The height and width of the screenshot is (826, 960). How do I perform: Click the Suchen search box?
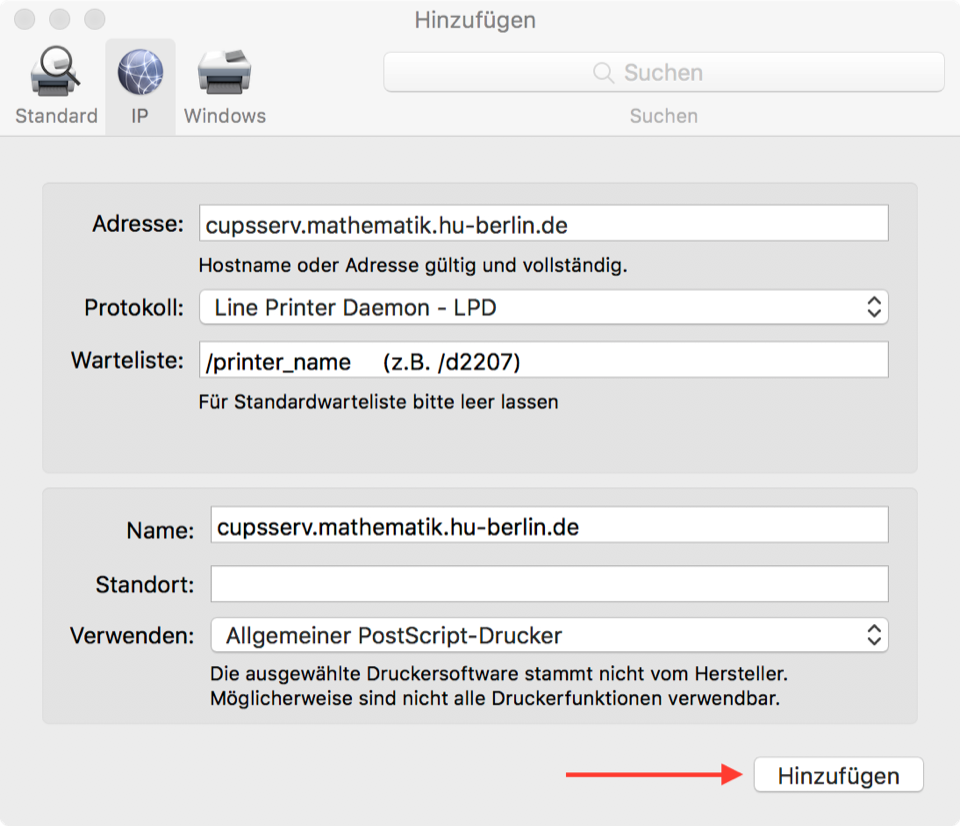663,71
